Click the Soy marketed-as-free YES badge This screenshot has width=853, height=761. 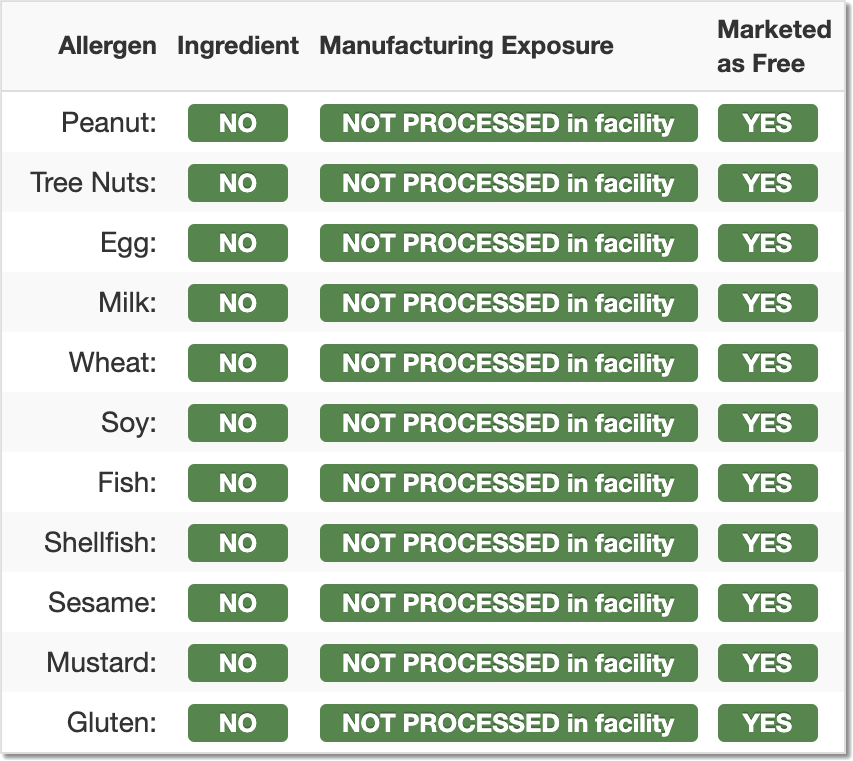[x=767, y=423]
